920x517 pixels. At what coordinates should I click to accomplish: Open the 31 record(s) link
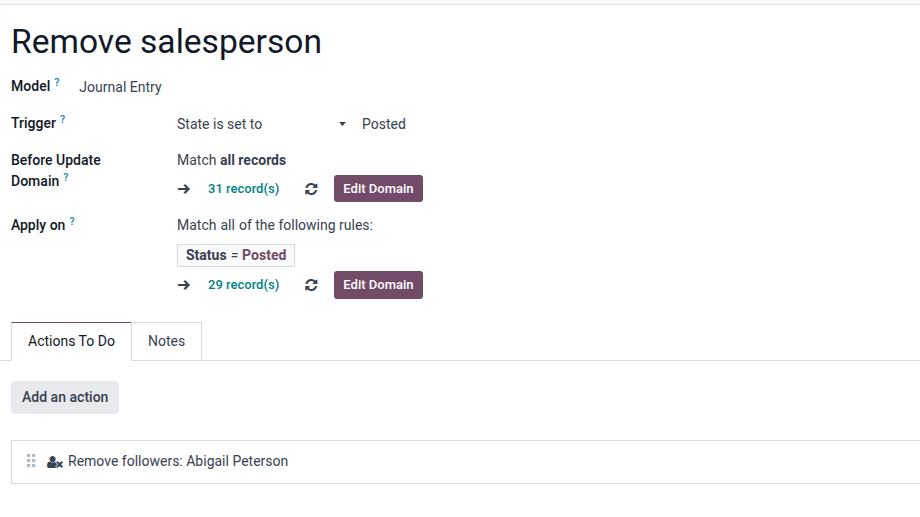243,189
